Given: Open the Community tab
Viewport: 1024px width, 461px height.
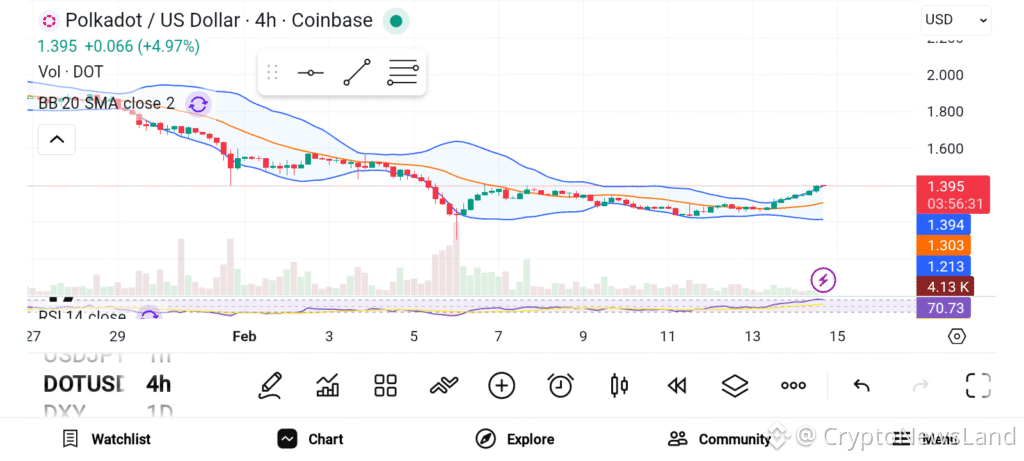Looking at the screenshot, I should click(719, 439).
